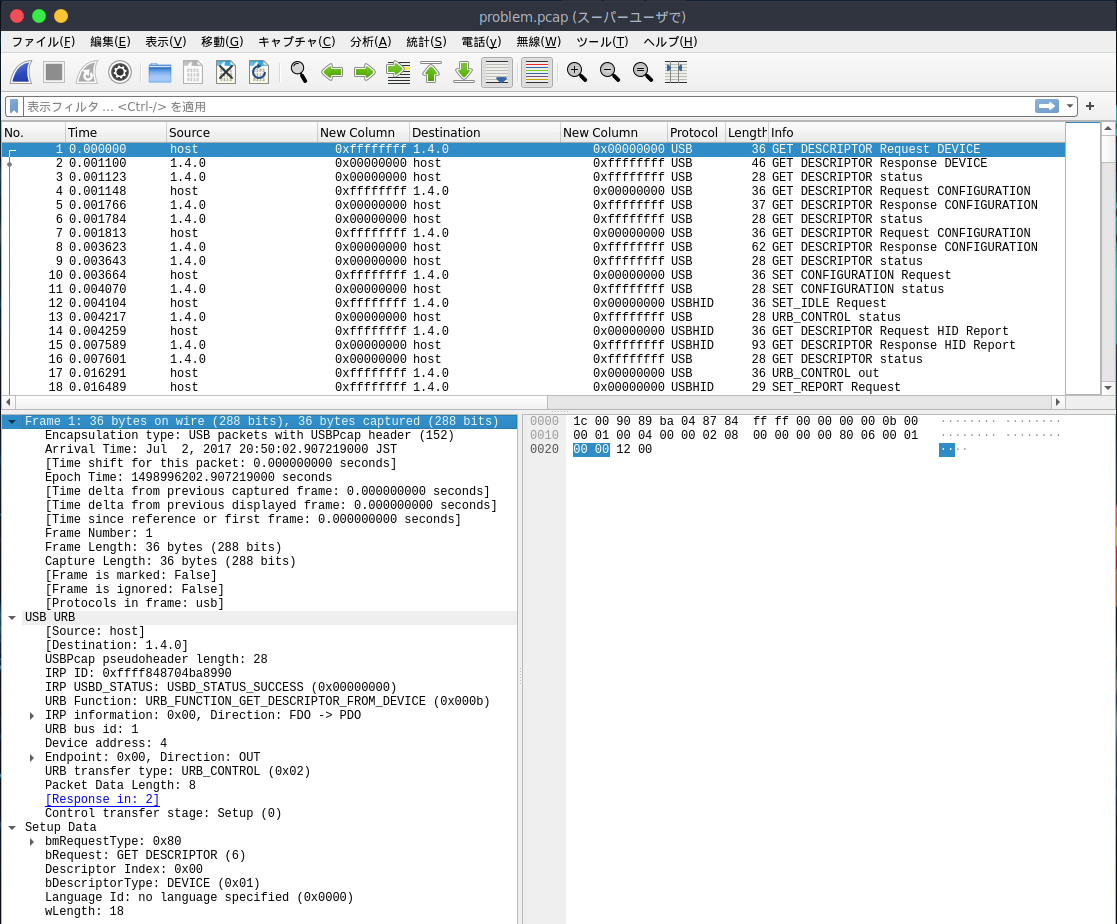Click the highlighted 00 00 hex bytes
The height and width of the screenshot is (924, 1117).
(591, 450)
